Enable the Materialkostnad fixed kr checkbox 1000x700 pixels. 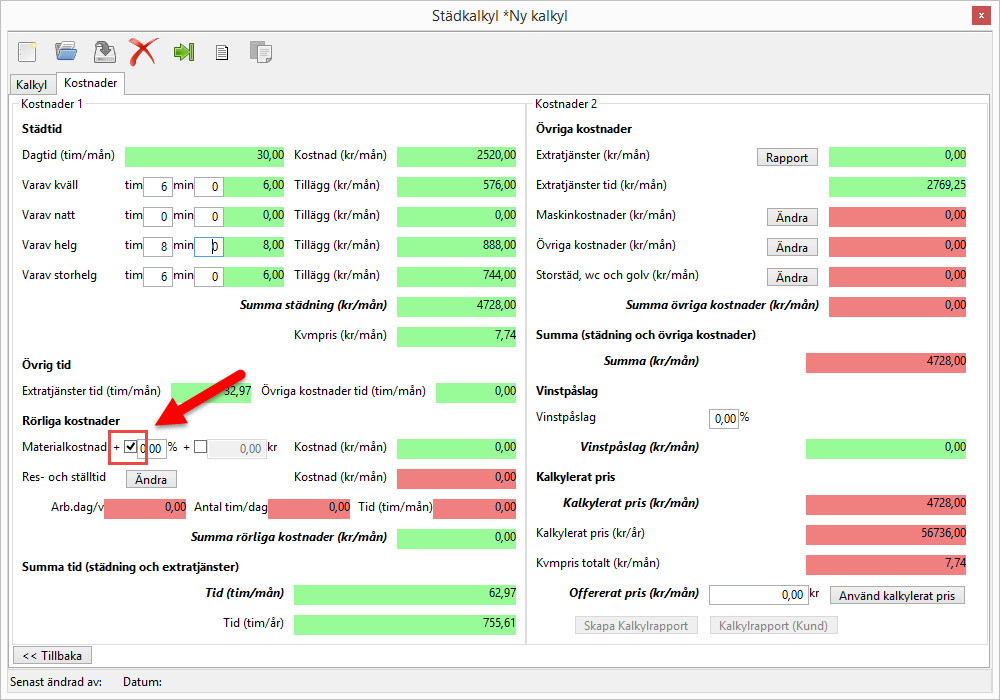pyautogui.click(x=201, y=448)
